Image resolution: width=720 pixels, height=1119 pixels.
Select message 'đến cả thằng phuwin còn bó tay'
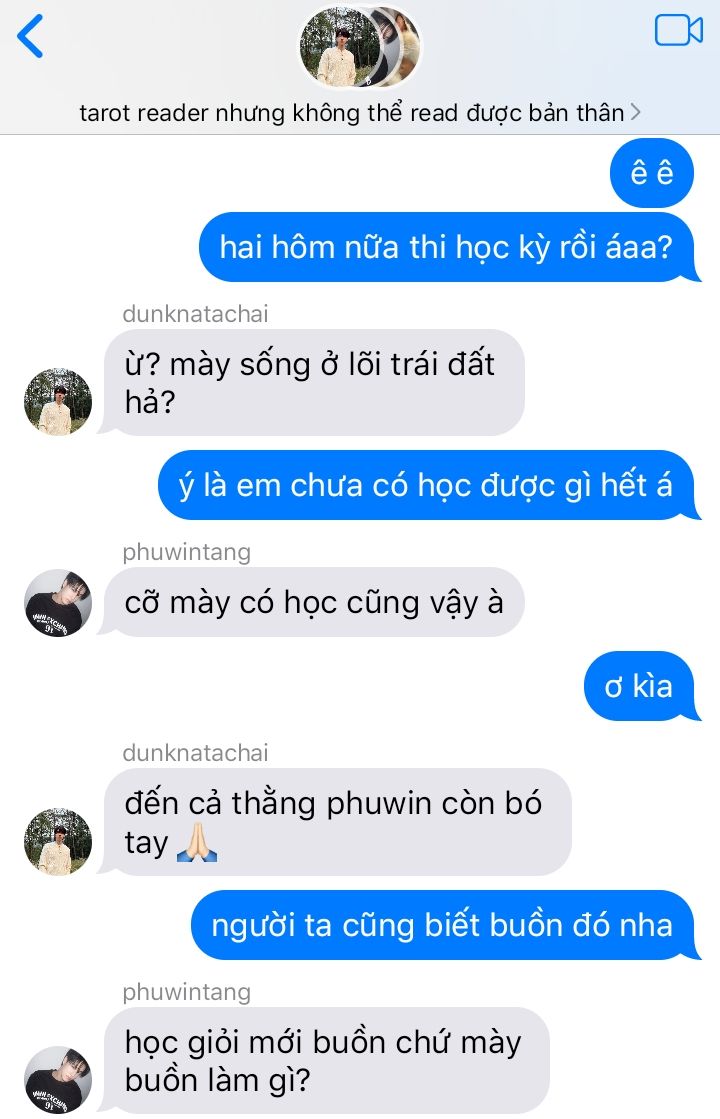click(x=335, y=822)
